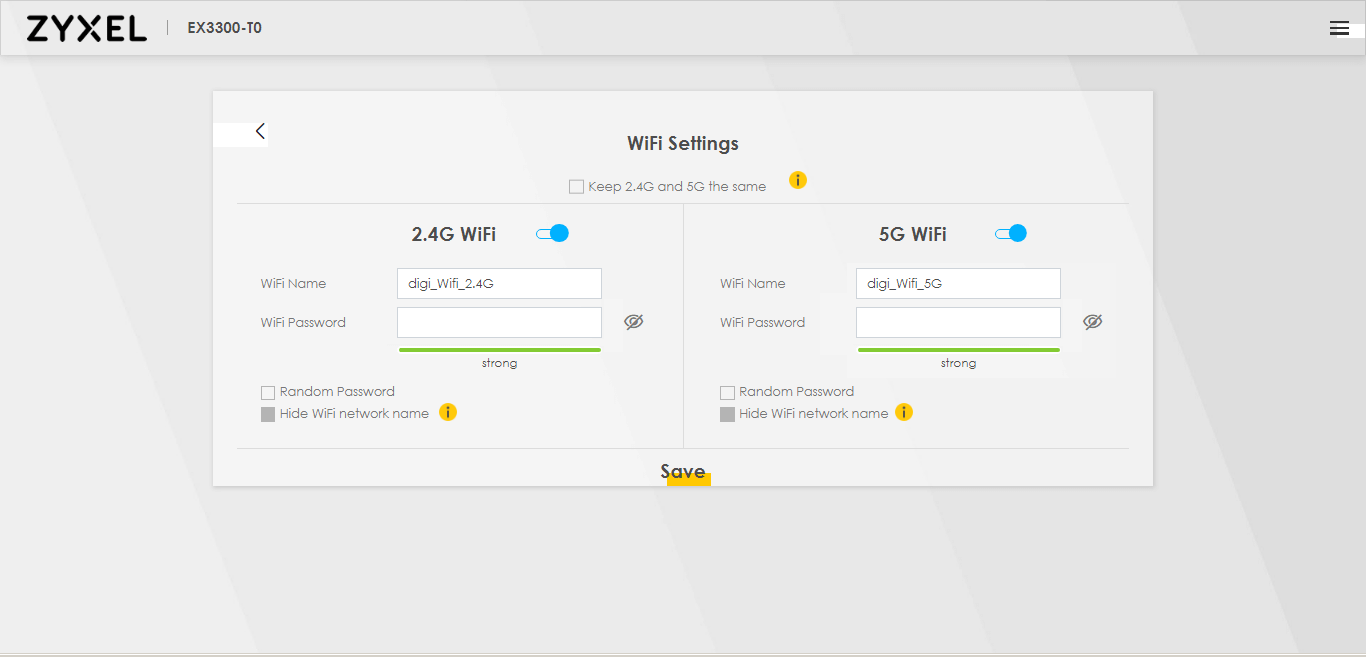Click the back arrow icon

[x=260, y=131]
